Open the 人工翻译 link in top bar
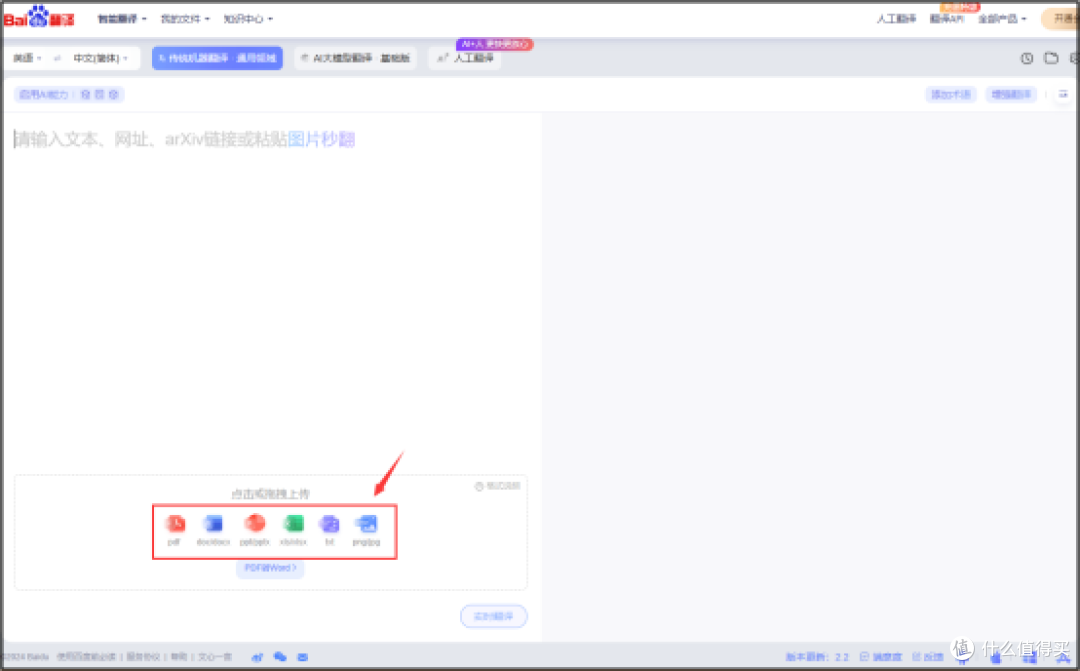The width and height of the screenshot is (1080, 671). coord(896,19)
